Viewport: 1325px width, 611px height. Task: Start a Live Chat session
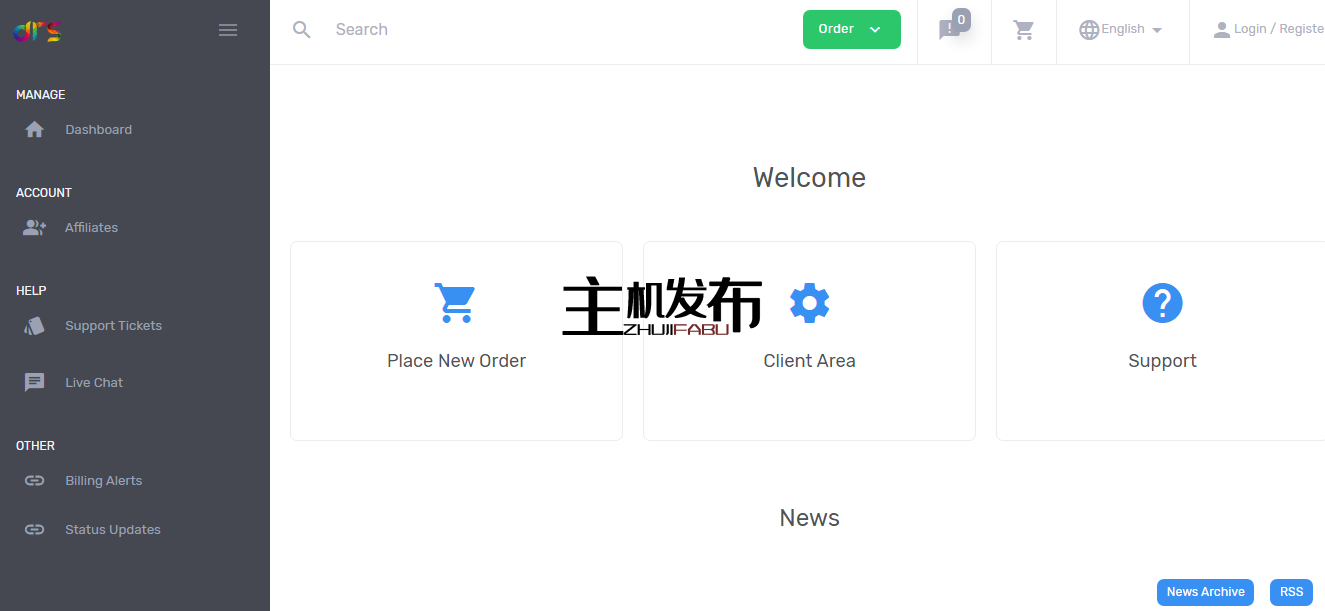point(94,382)
